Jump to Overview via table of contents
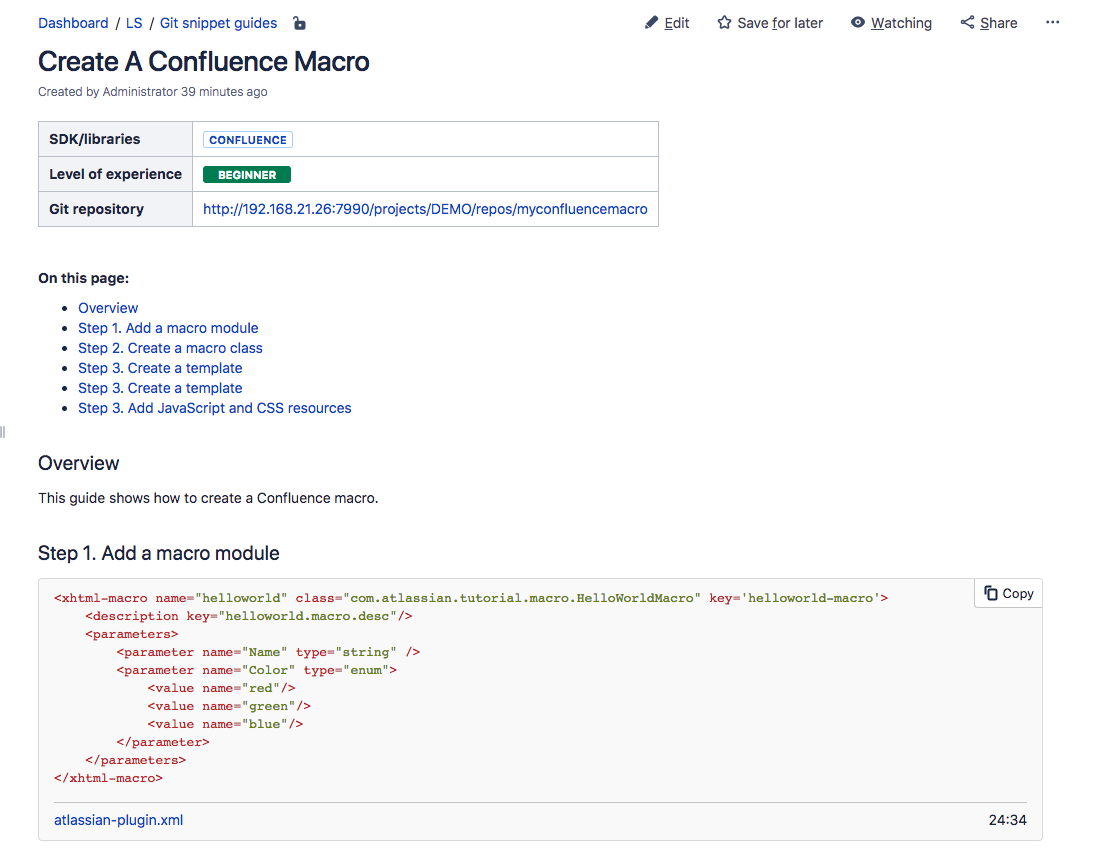Viewport: 1100px width, 864px height. (x=108, y=307)
